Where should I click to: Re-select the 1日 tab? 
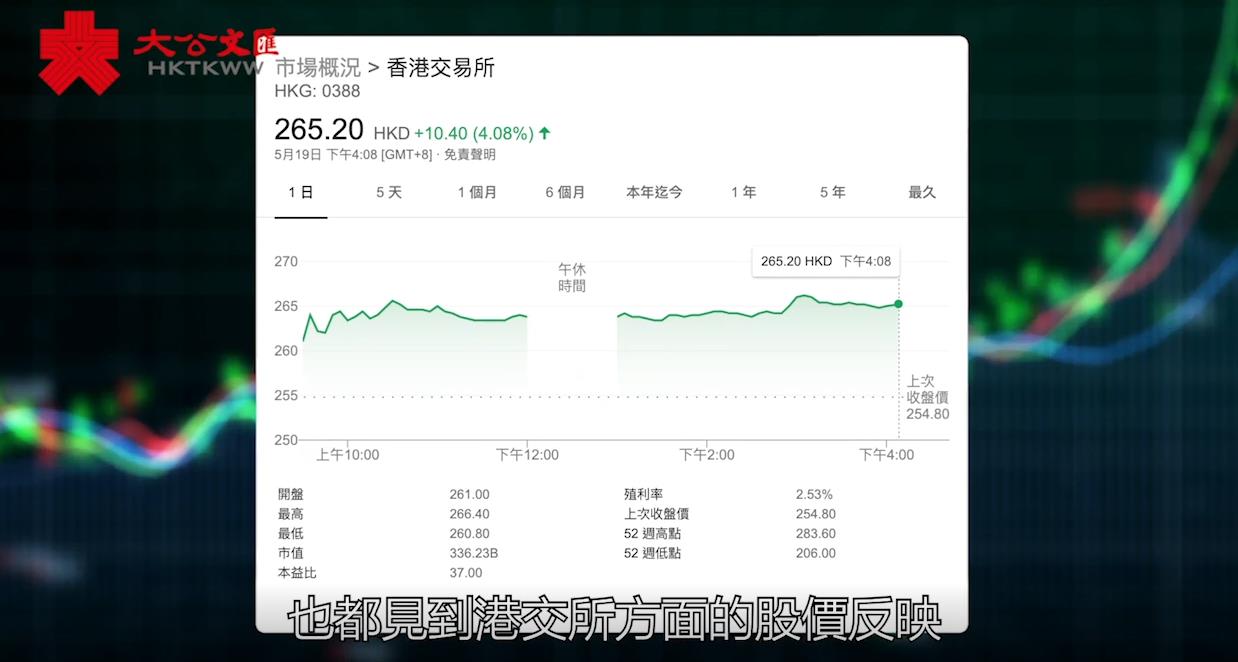pos(299,192)
